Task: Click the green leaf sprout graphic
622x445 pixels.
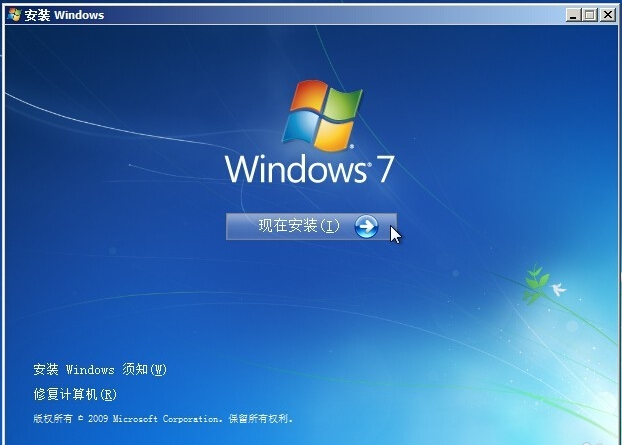Action: click(x=535, y=282)
